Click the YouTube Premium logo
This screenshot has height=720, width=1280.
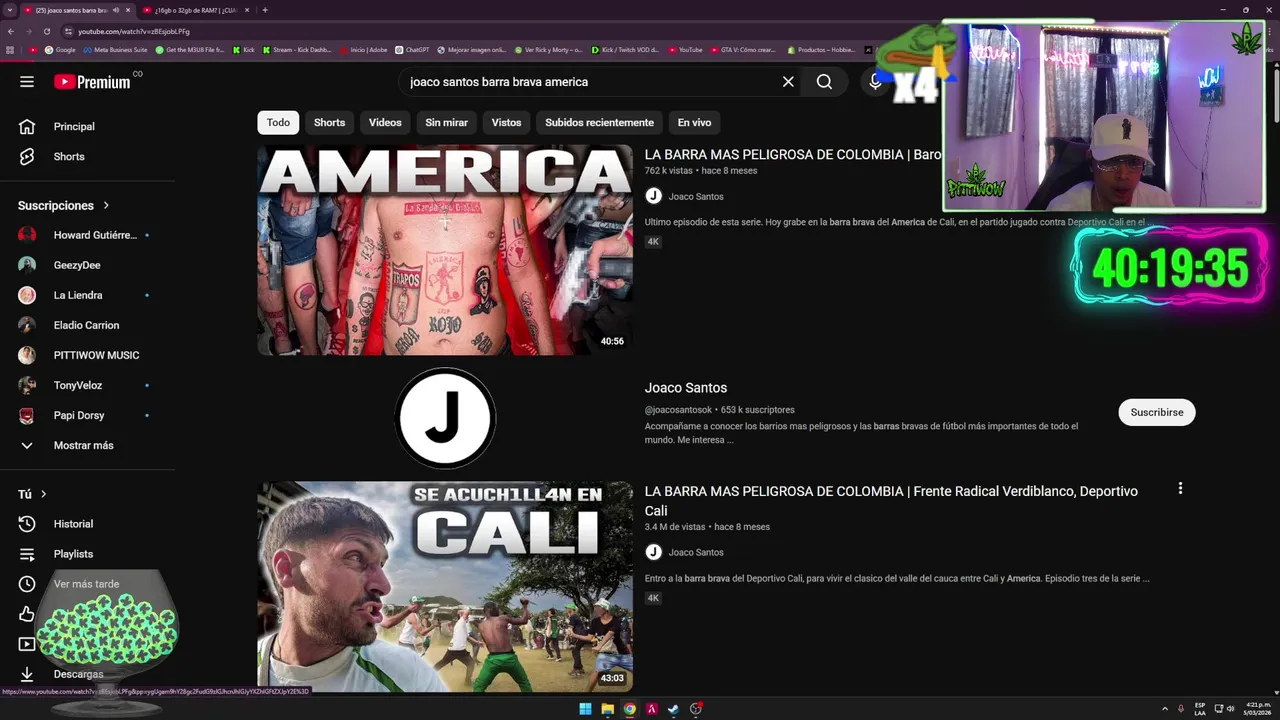click(x=92, y=82)
